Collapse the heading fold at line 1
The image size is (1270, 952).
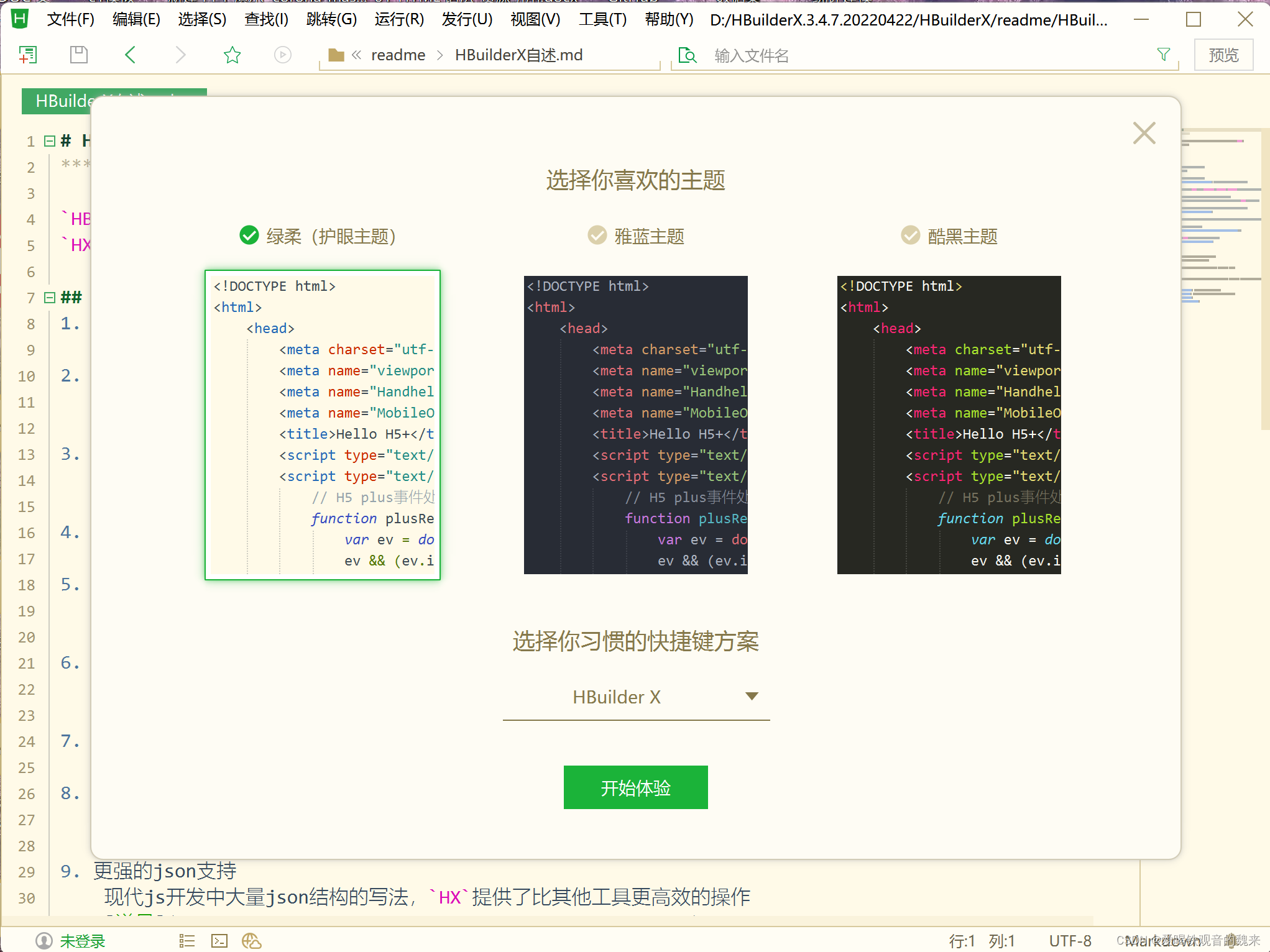tap(50, 140)
